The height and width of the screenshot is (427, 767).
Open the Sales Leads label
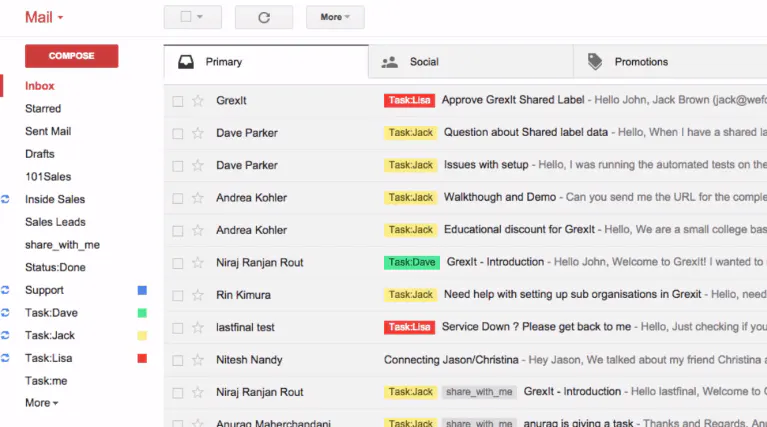coord(55,222)
